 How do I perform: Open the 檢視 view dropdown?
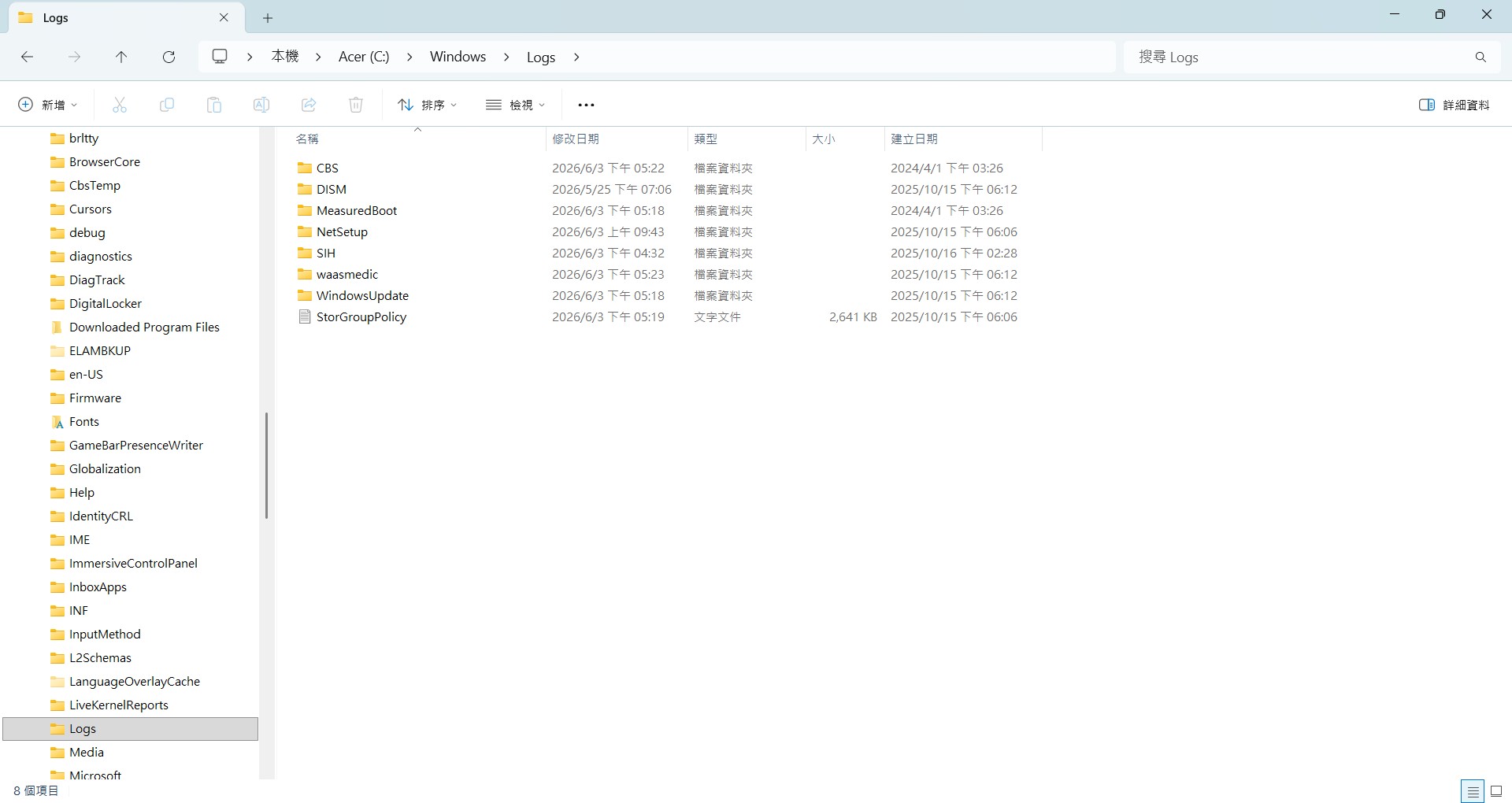[x=516, y=105]
